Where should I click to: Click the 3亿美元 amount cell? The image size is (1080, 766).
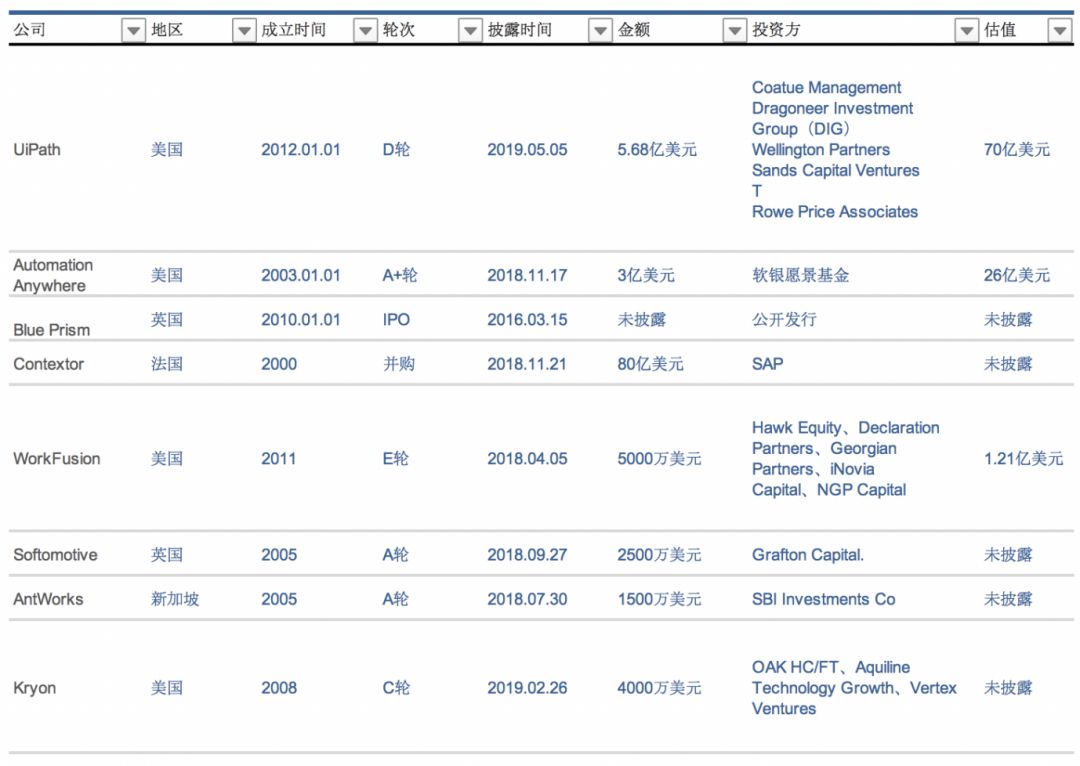point(646,275)
